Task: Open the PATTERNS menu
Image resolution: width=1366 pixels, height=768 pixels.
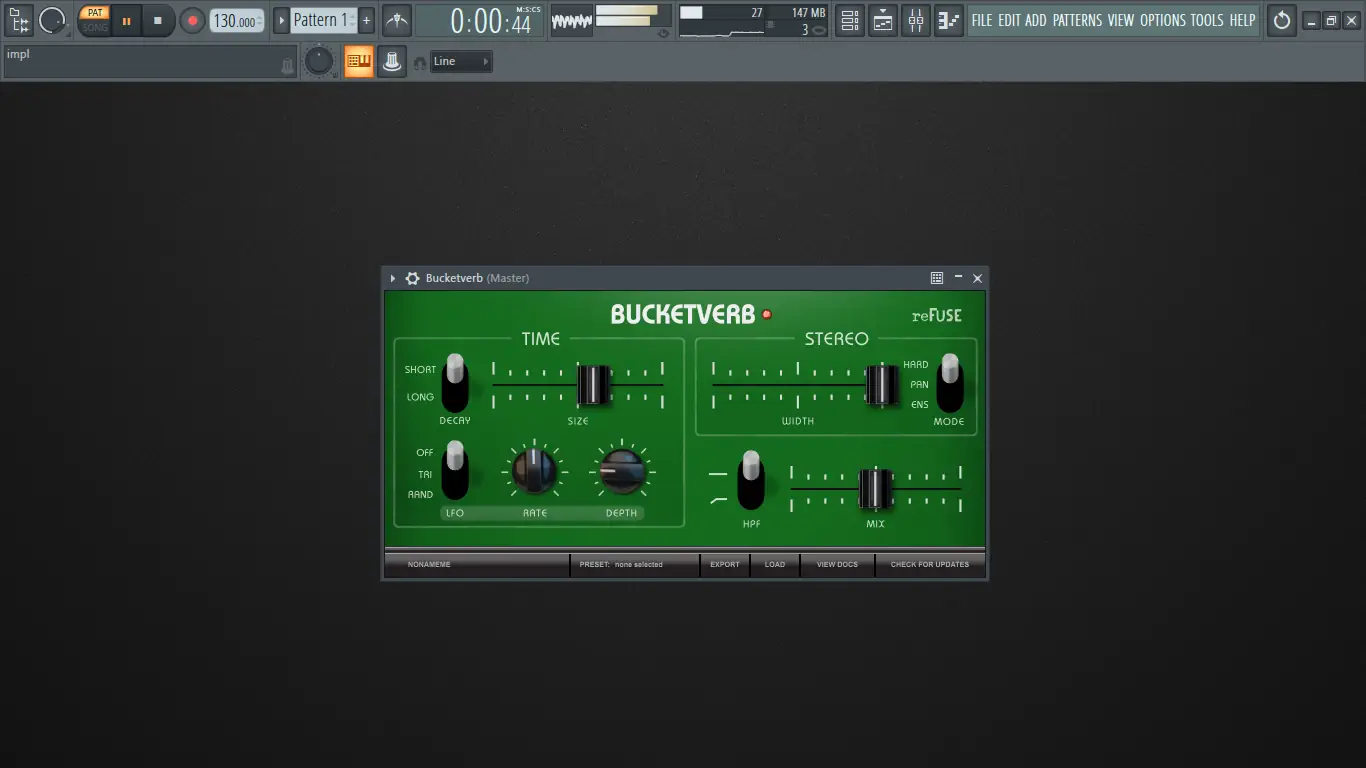Action: pos(1077,20)
